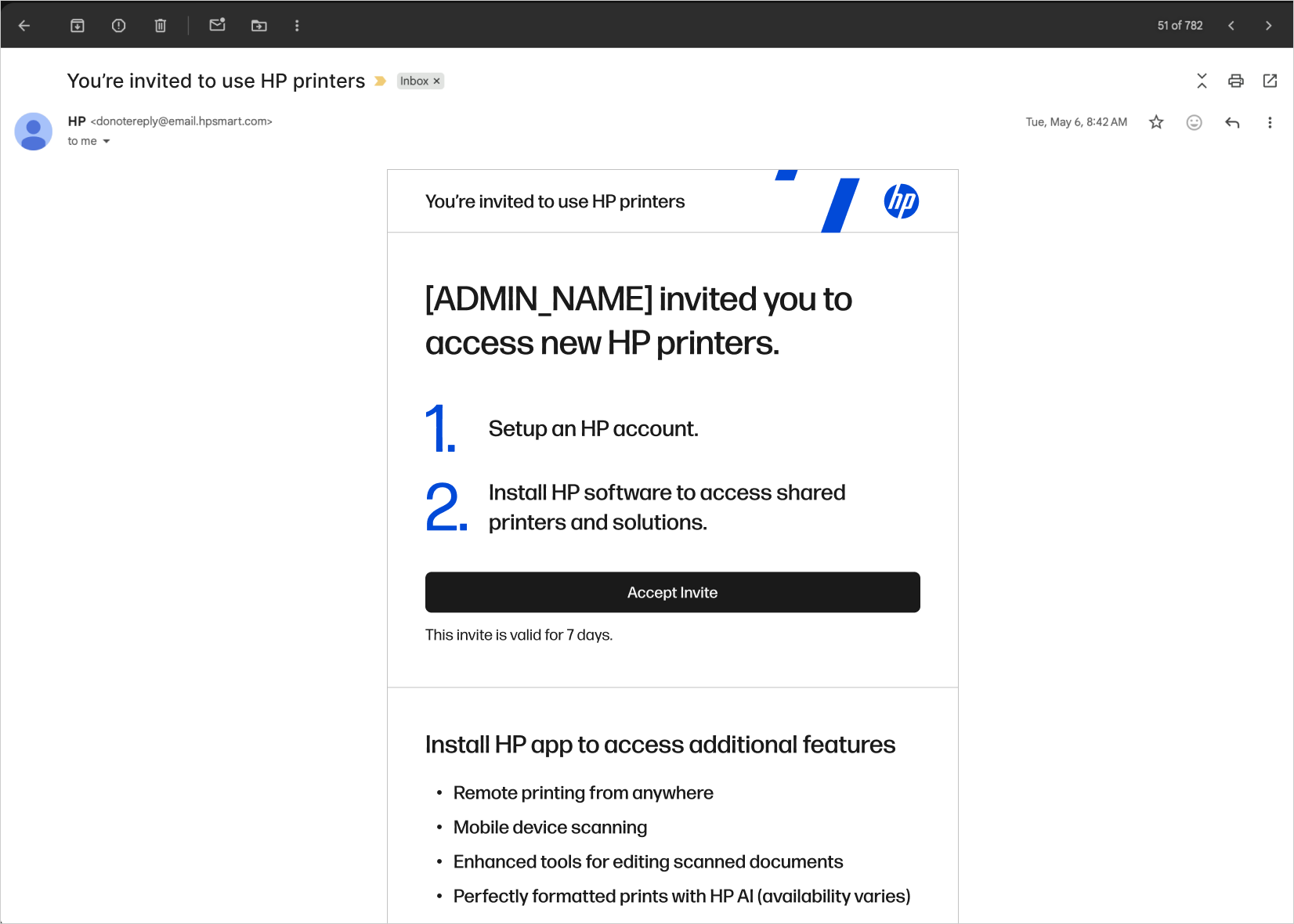1294x924 pixels.
Task: Go back to the inbox list
Action: click(24, 26)
